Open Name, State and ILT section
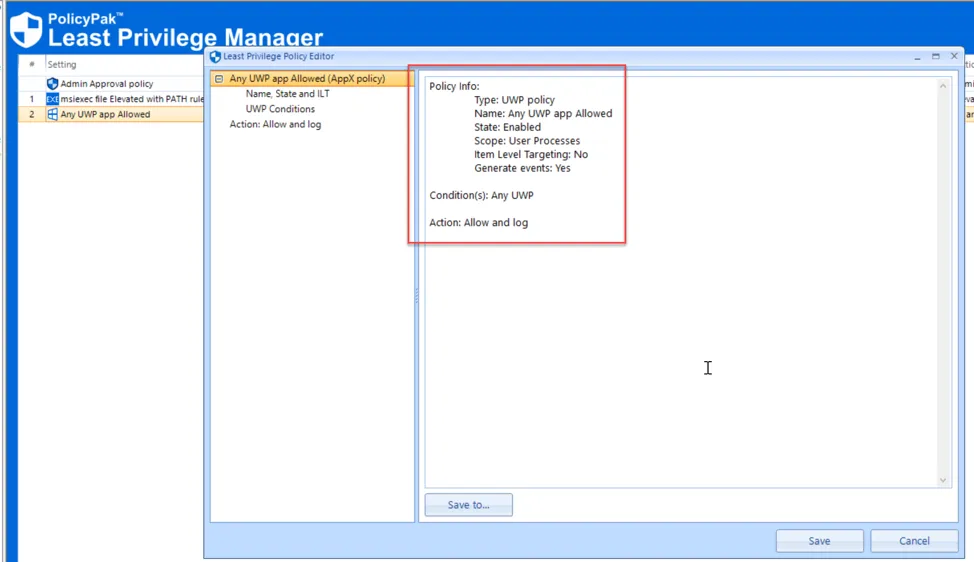974x562 pixels. [287, 94]
